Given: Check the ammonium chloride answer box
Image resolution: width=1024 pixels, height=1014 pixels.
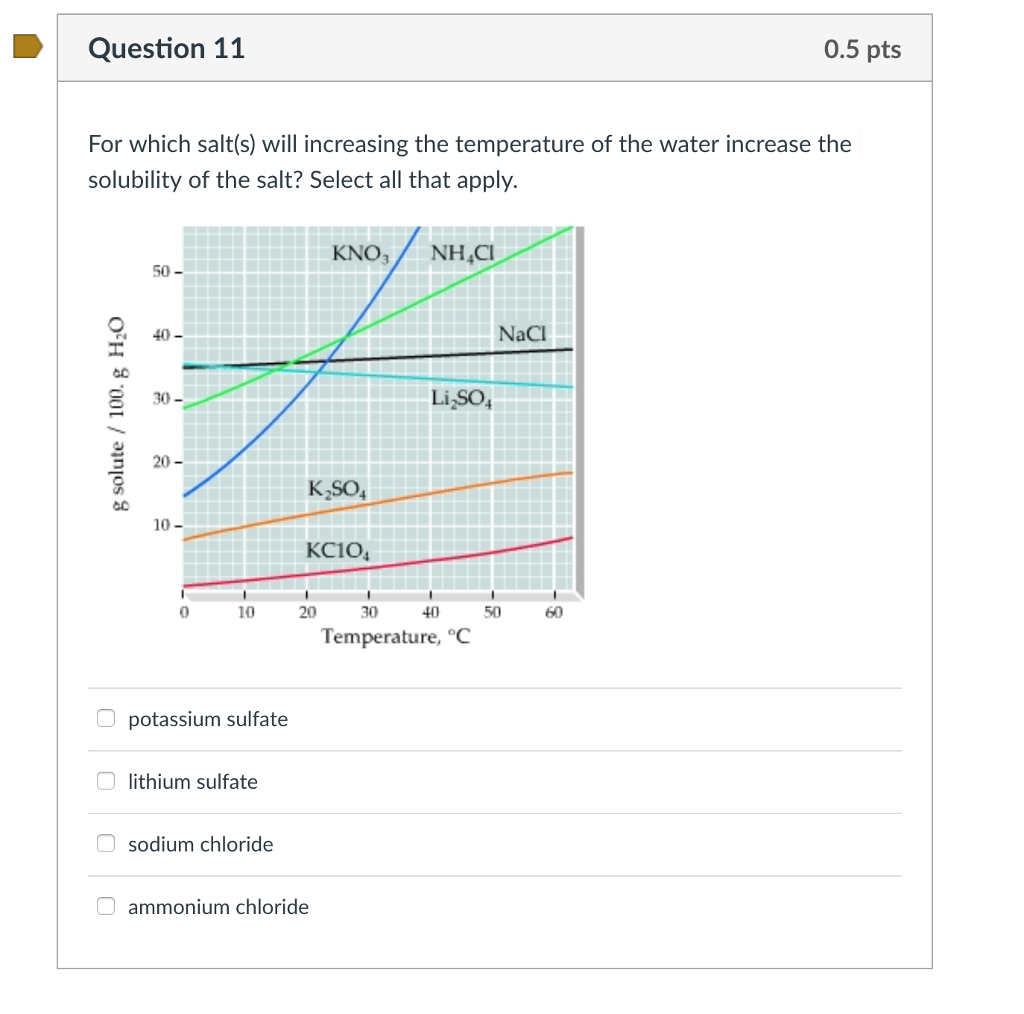Looking at the screenshot, I should tap(105, 905).
